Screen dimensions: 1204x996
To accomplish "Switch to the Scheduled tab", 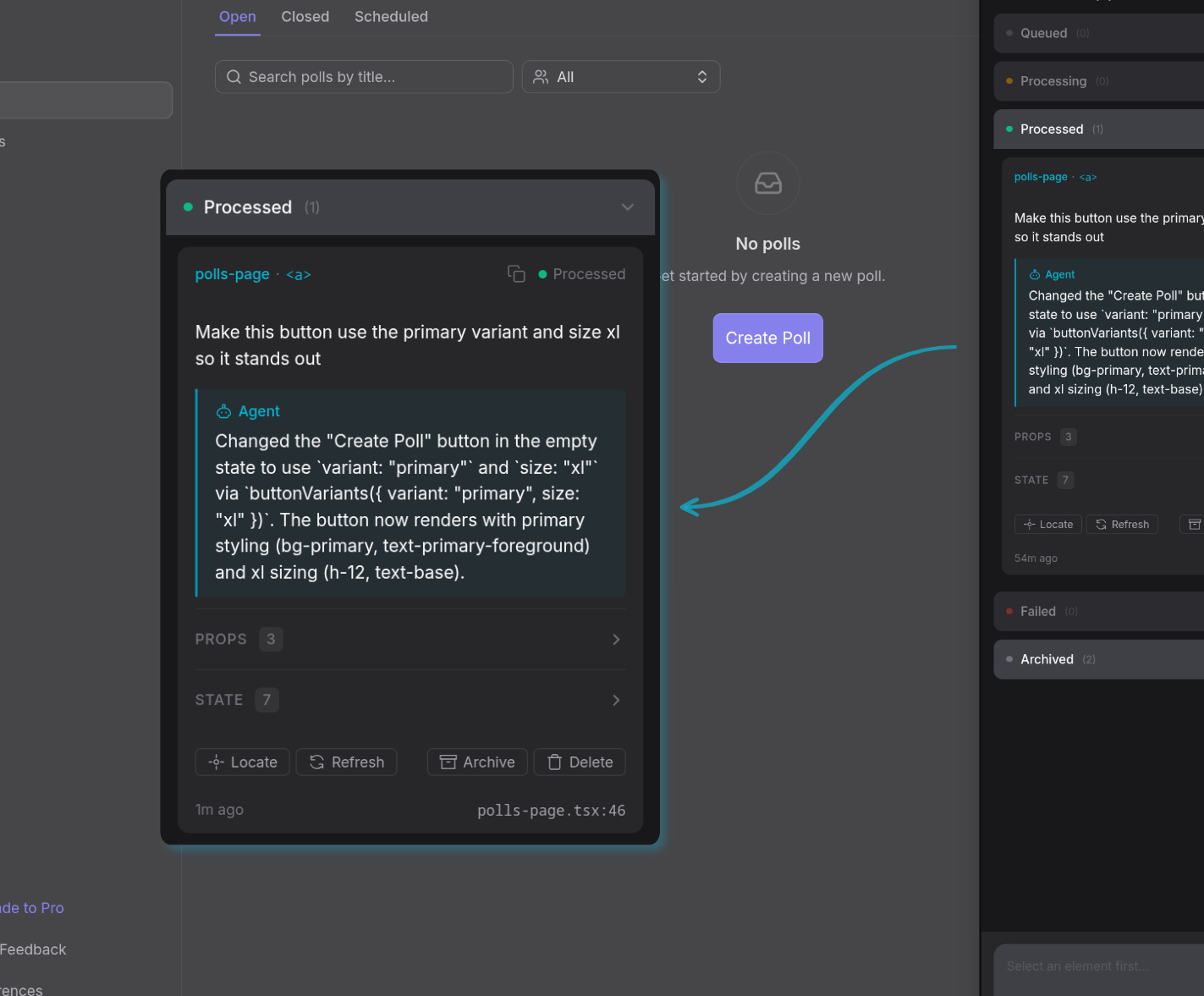I will 391,16.
